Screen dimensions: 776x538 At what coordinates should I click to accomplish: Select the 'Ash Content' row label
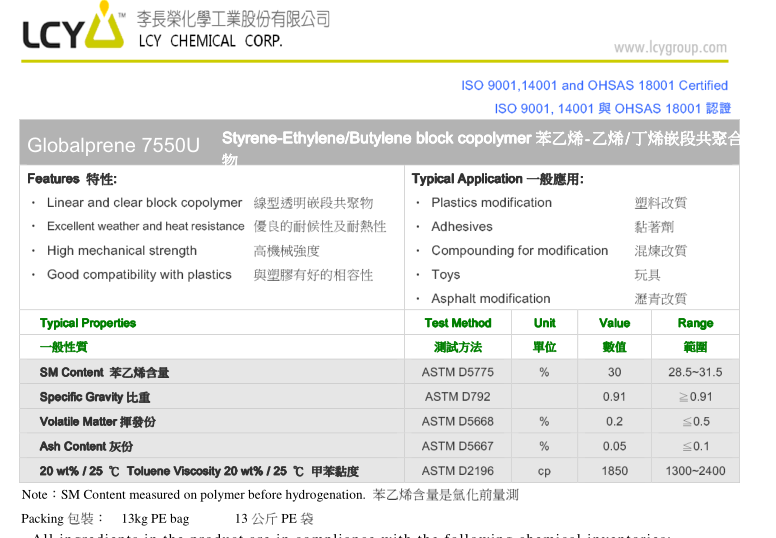[x=86, y=446]
